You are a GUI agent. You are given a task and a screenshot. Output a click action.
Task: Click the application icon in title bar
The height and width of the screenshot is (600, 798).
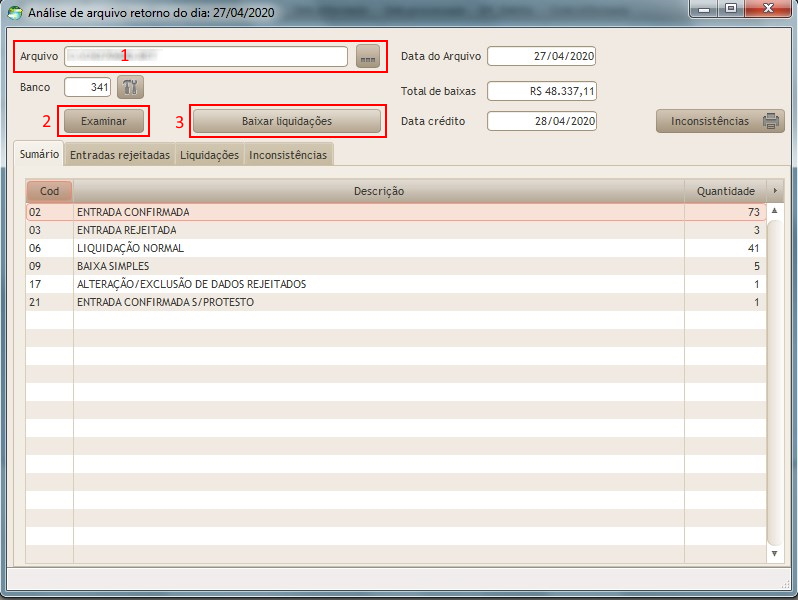click(x=14, y=12)
